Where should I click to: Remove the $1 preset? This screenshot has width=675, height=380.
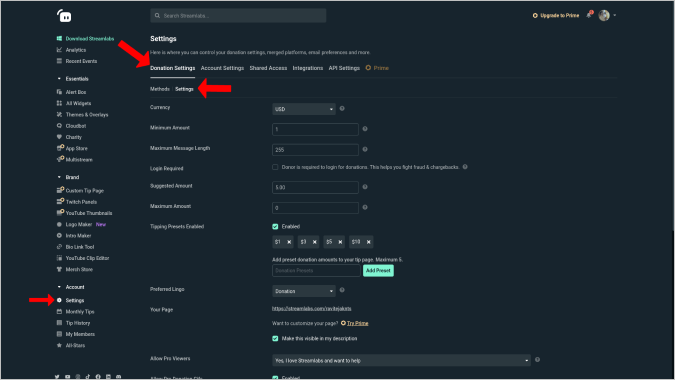pos(289,242)
